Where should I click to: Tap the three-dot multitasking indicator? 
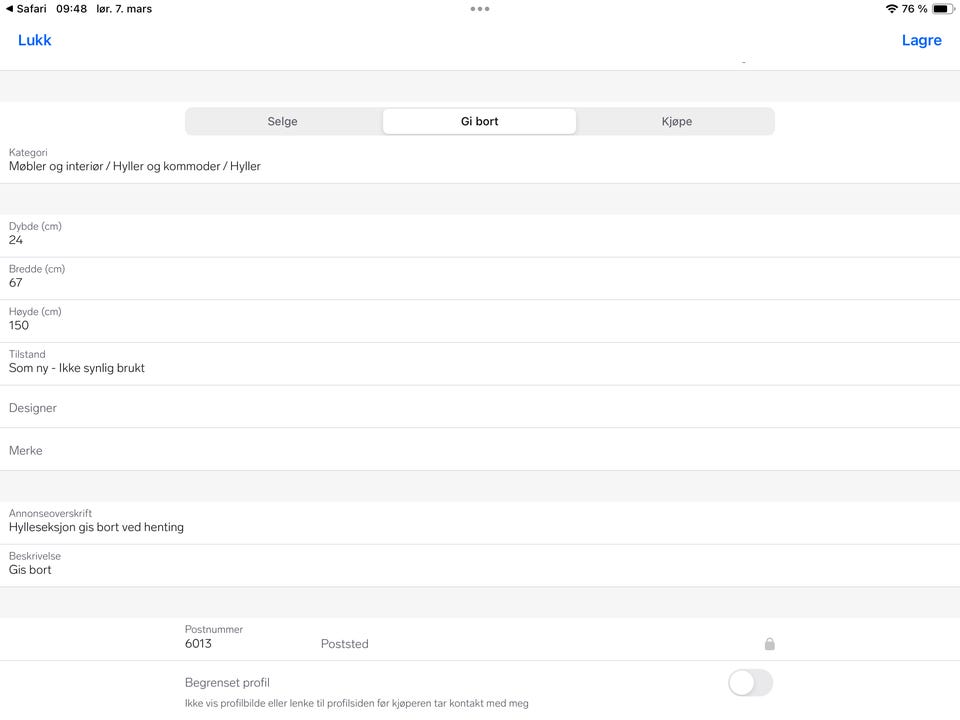point(479,9)
